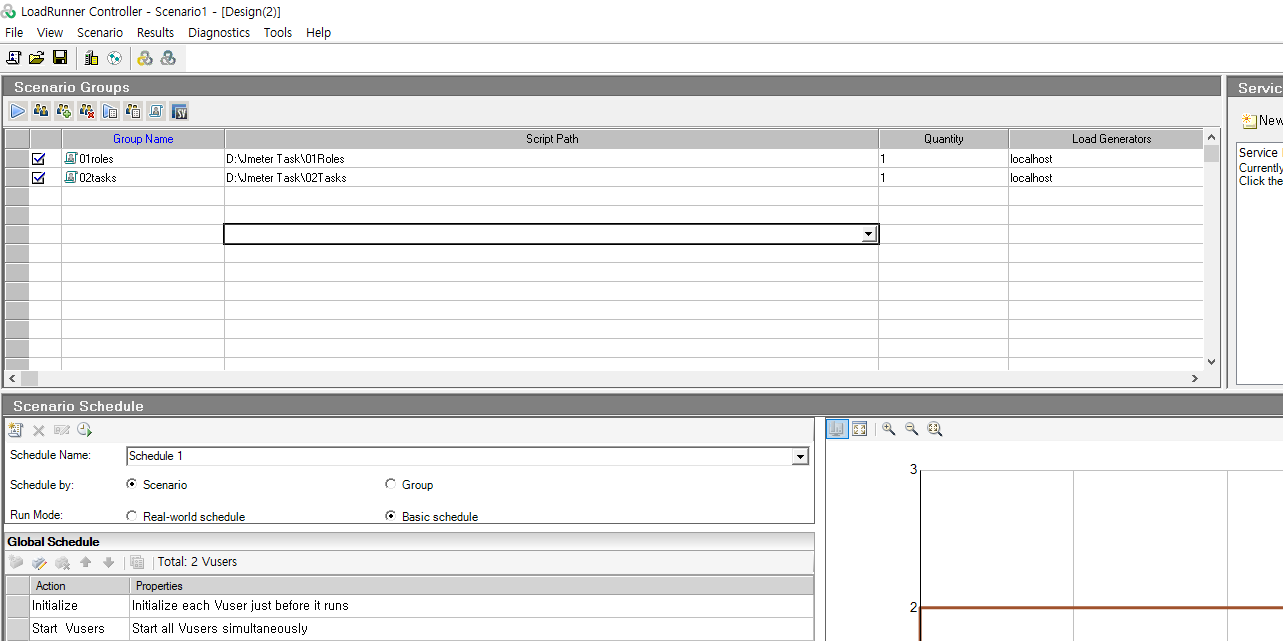The width and height of the screenshot is (1283, 641).
Task: Open the File menu
Action: pyautogui.click(x=14, y=32)
